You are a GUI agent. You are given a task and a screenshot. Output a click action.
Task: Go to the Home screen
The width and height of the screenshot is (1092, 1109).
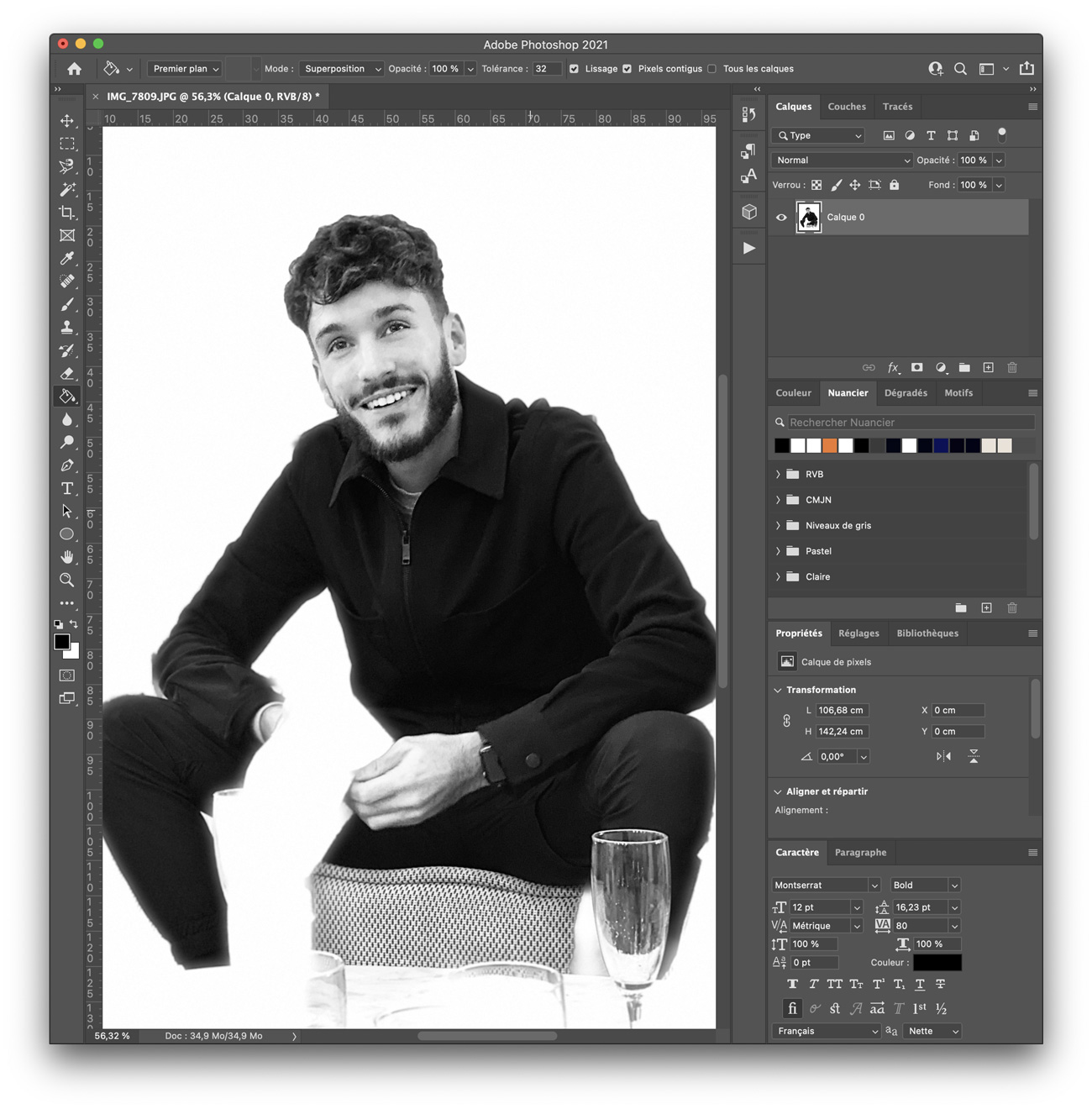75,69
